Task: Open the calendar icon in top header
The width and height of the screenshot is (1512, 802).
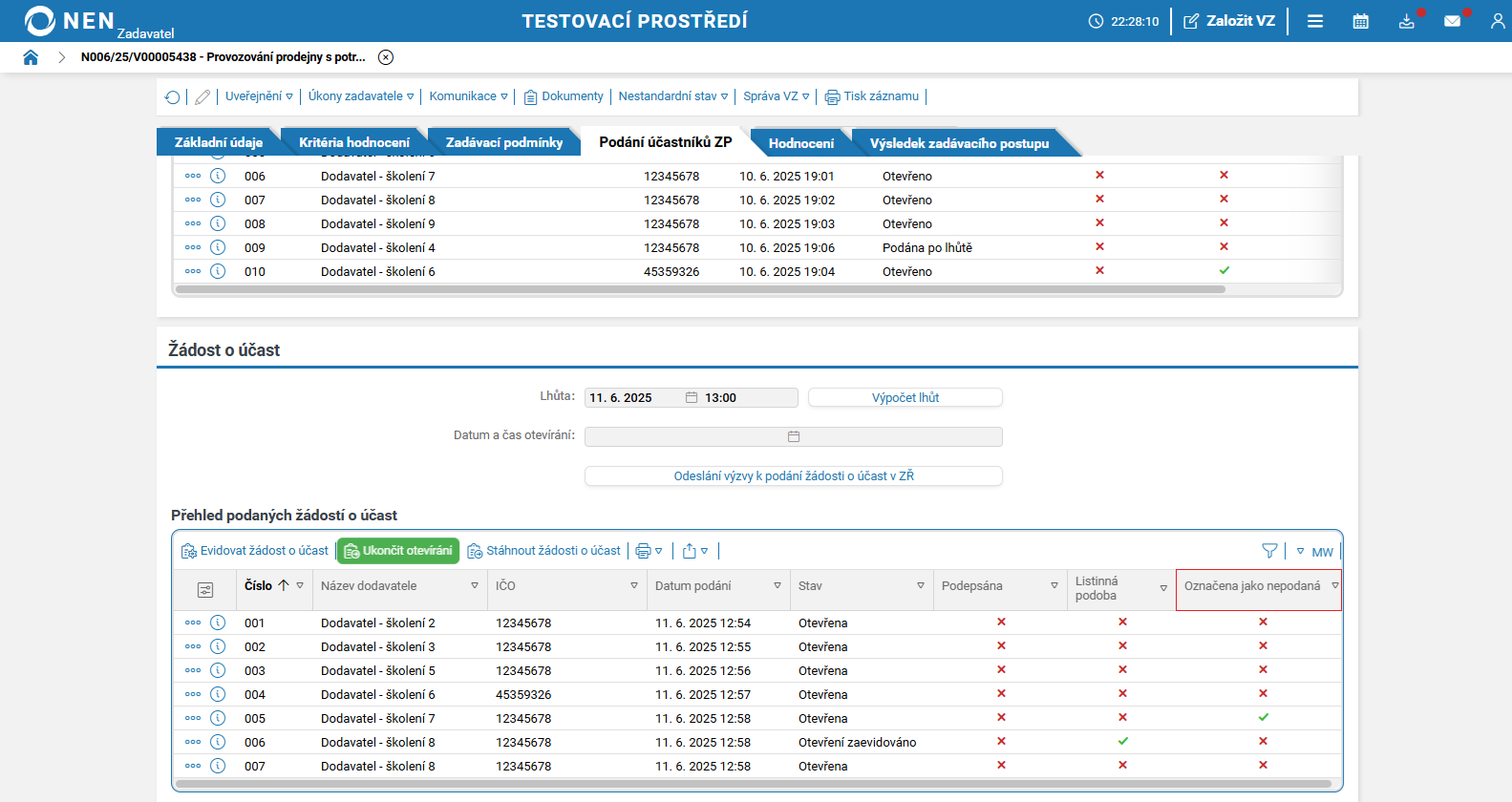Action: click(1360, 21)
